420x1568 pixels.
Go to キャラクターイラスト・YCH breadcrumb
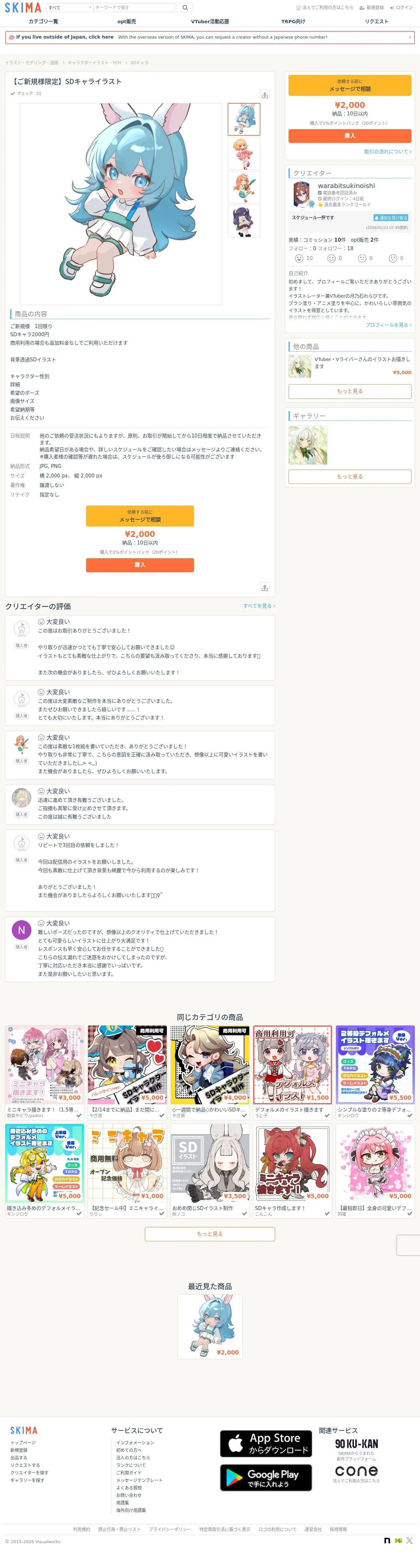[x=94, y=63]
